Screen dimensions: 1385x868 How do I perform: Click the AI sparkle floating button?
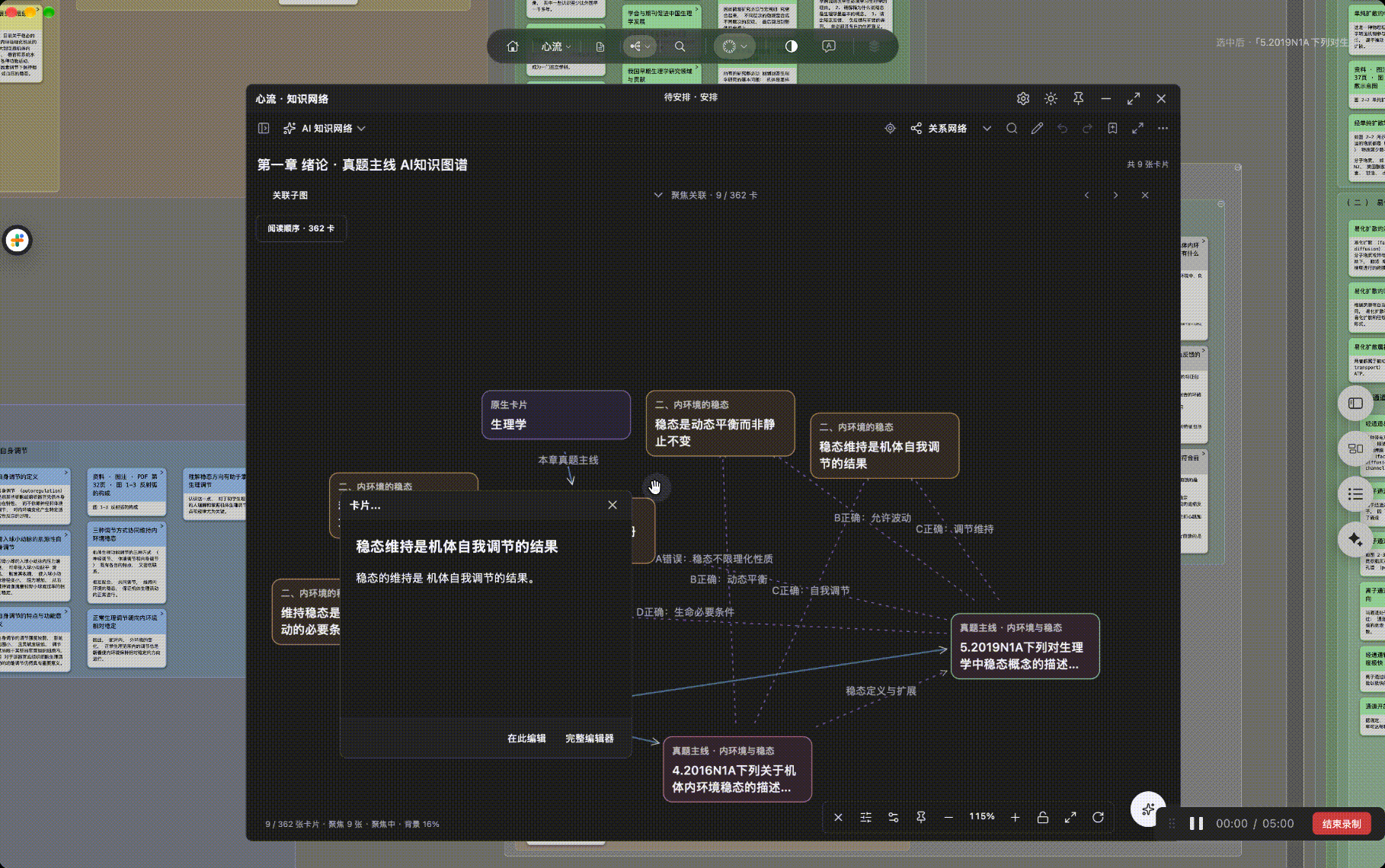pos(1148,809)
